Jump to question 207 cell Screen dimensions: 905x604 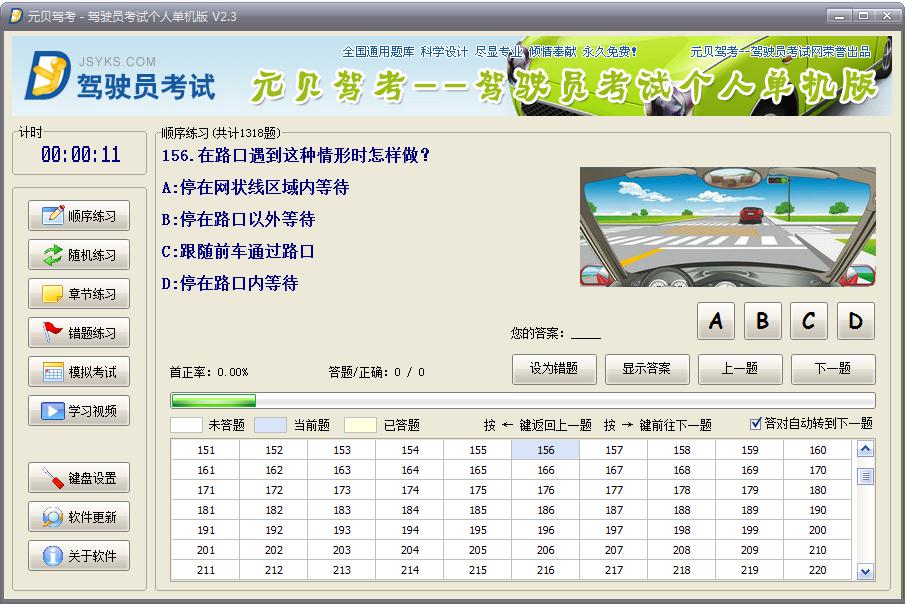point(614,550)
